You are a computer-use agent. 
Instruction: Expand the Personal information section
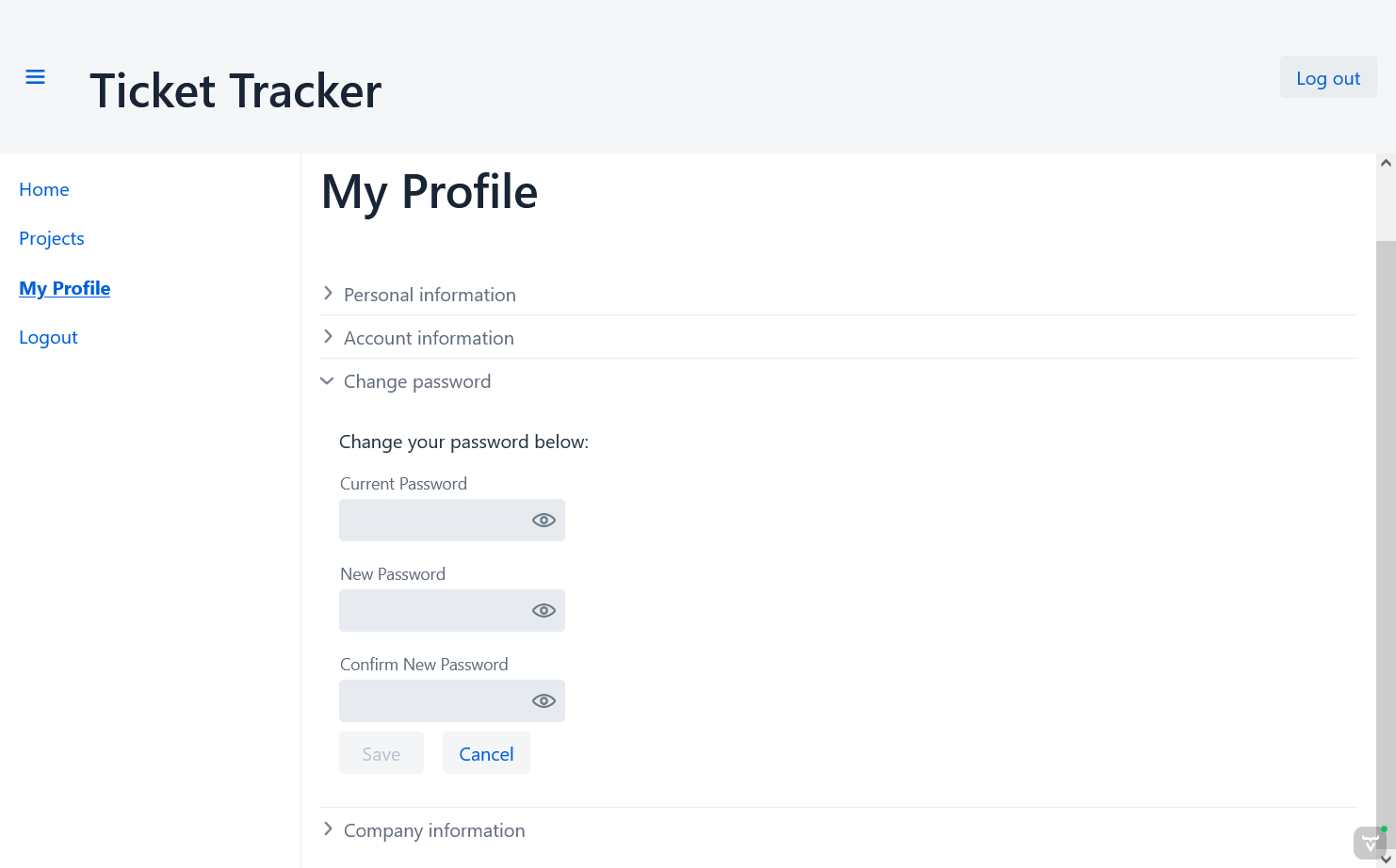click(x=429, y=295)
